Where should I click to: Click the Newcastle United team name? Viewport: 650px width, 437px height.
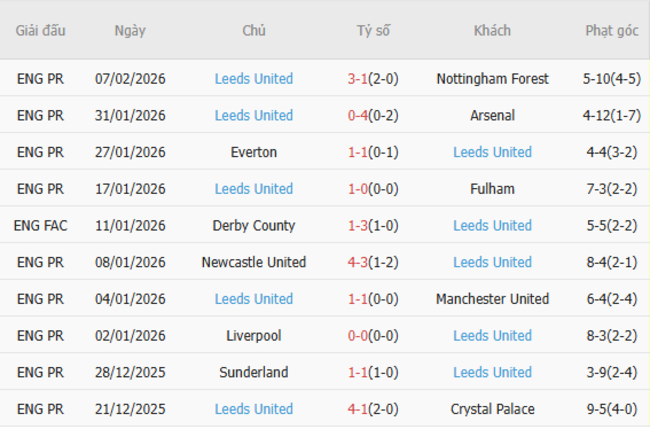(x=253, y=262)
